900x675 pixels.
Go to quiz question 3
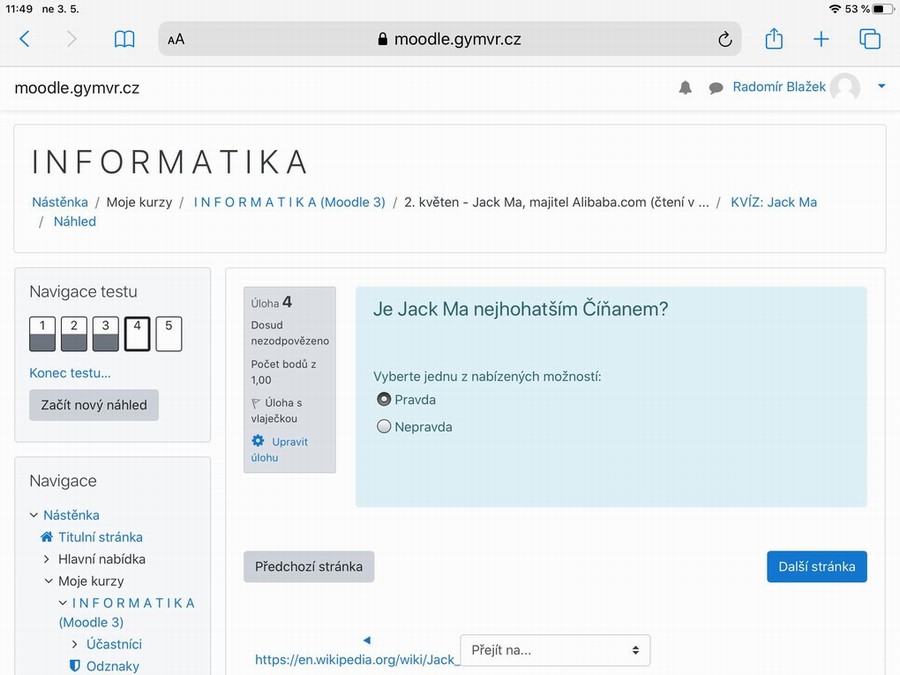106,333
